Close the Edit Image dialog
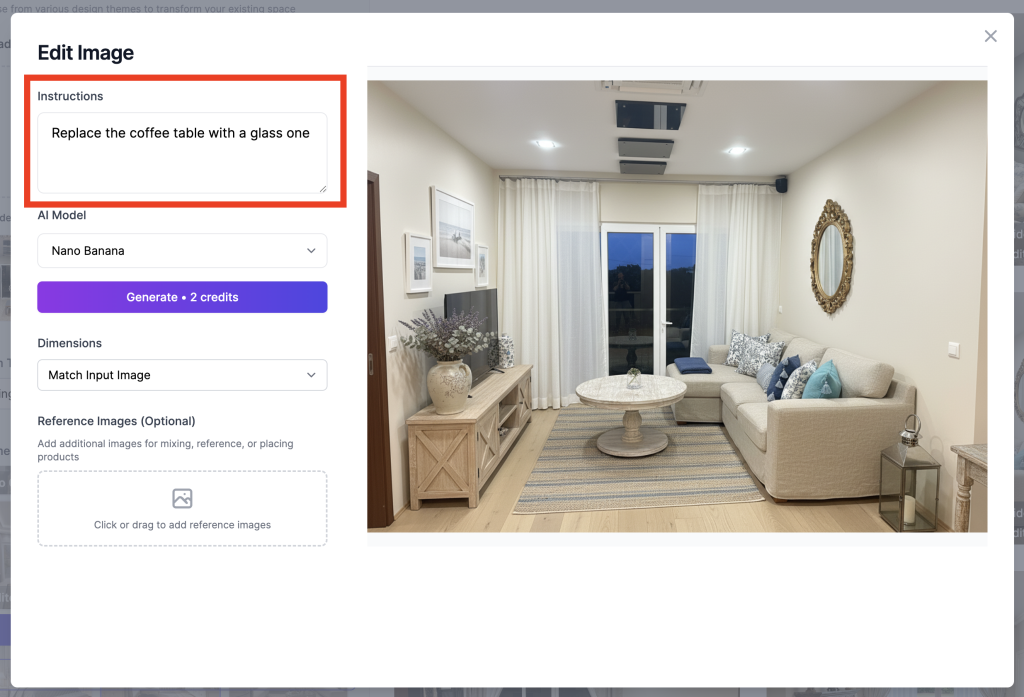Image resolution: width=1024 pixels, height=697 pixels. (990, 36)
